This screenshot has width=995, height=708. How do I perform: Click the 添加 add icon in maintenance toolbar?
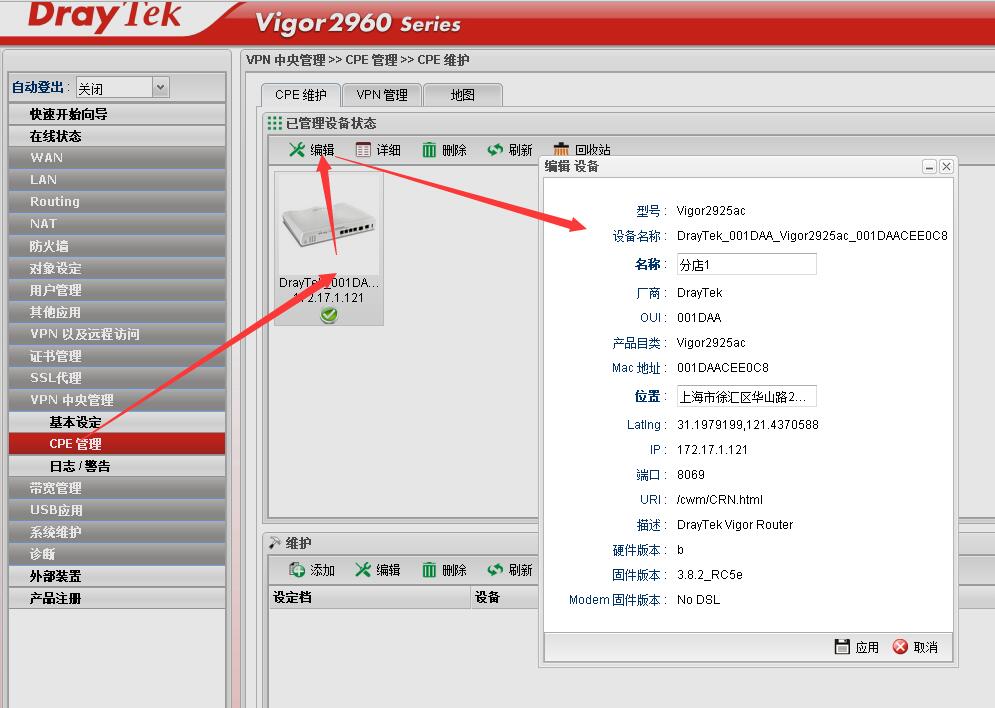[x=296, y=570]
